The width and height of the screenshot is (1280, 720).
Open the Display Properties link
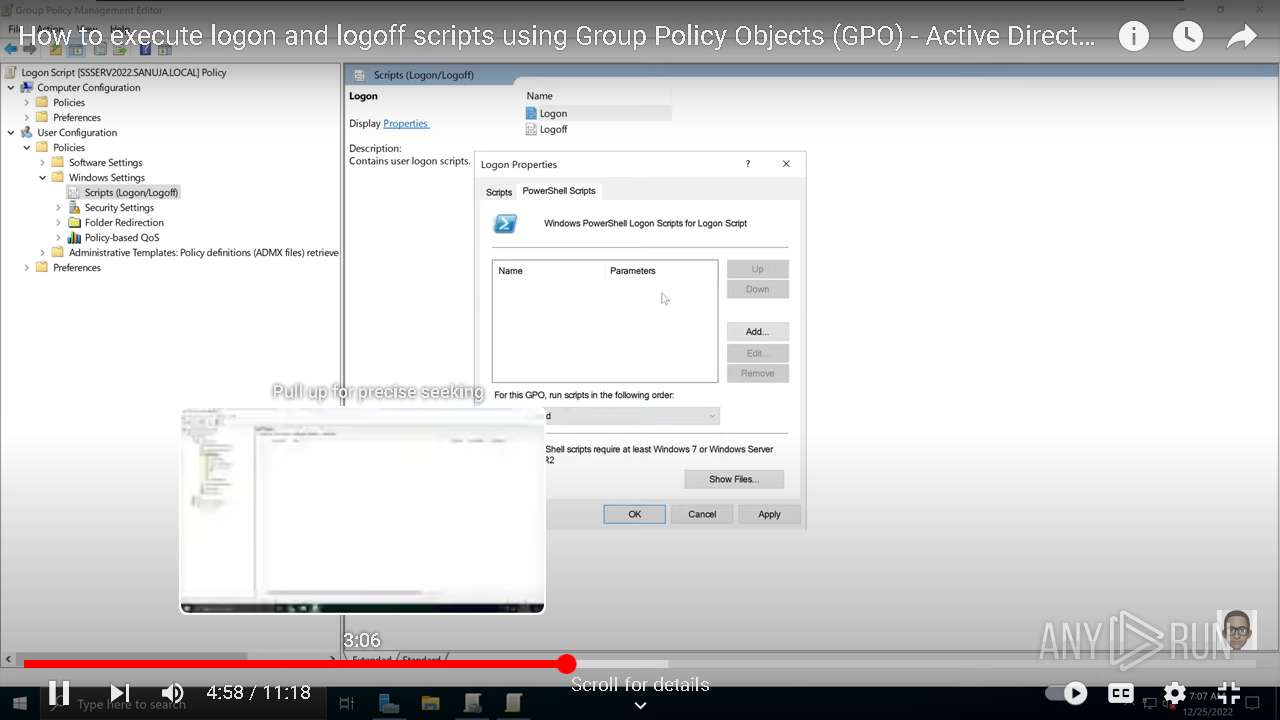[405, 124]
